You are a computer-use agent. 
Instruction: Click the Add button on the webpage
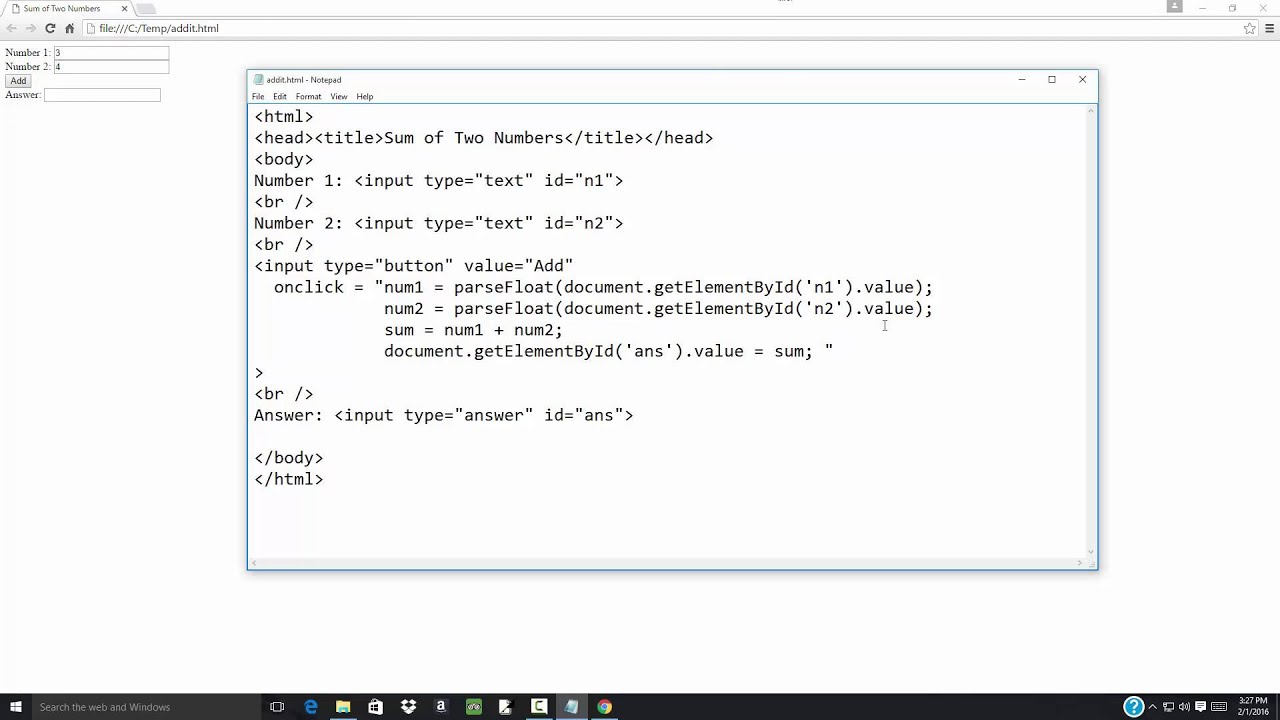pos(18,80)
